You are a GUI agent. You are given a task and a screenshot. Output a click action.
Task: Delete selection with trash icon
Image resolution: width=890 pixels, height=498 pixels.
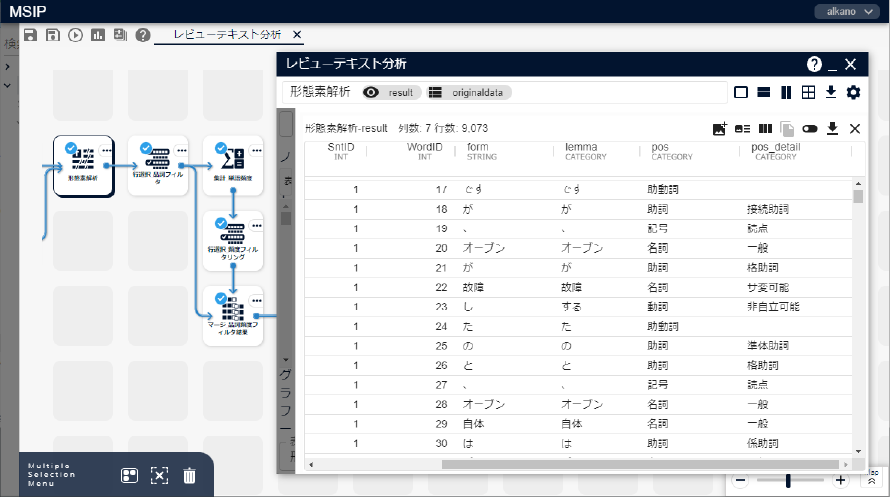(189, 476)
